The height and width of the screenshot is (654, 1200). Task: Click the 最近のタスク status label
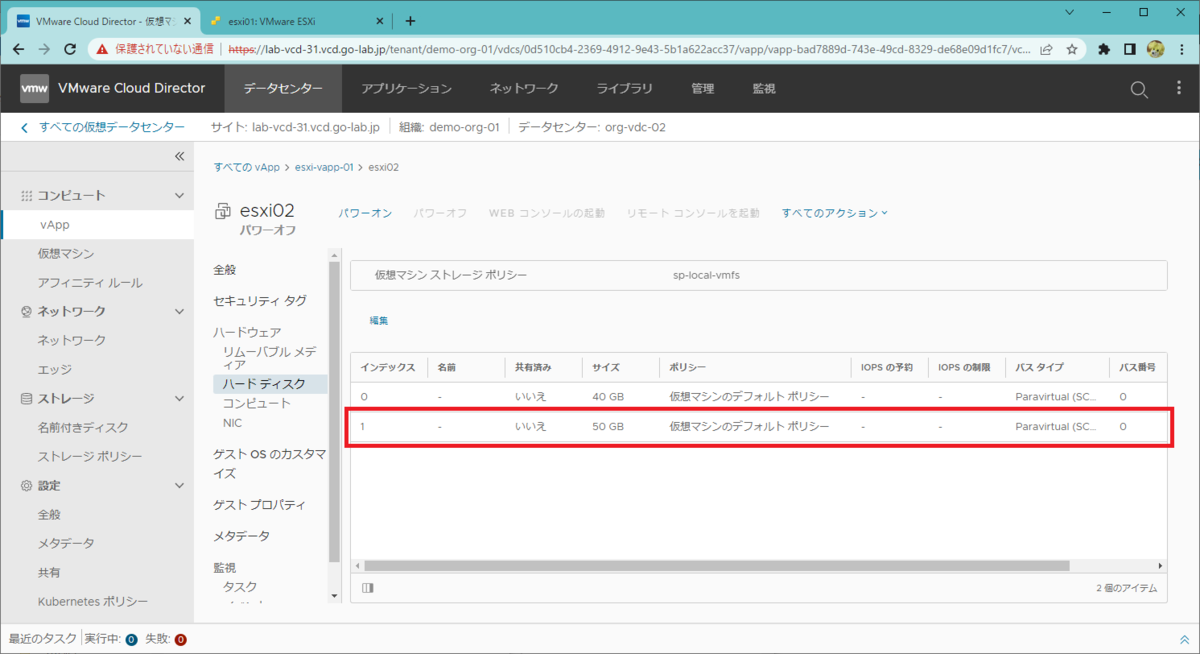pyautogui.click(x=42, y=639)
